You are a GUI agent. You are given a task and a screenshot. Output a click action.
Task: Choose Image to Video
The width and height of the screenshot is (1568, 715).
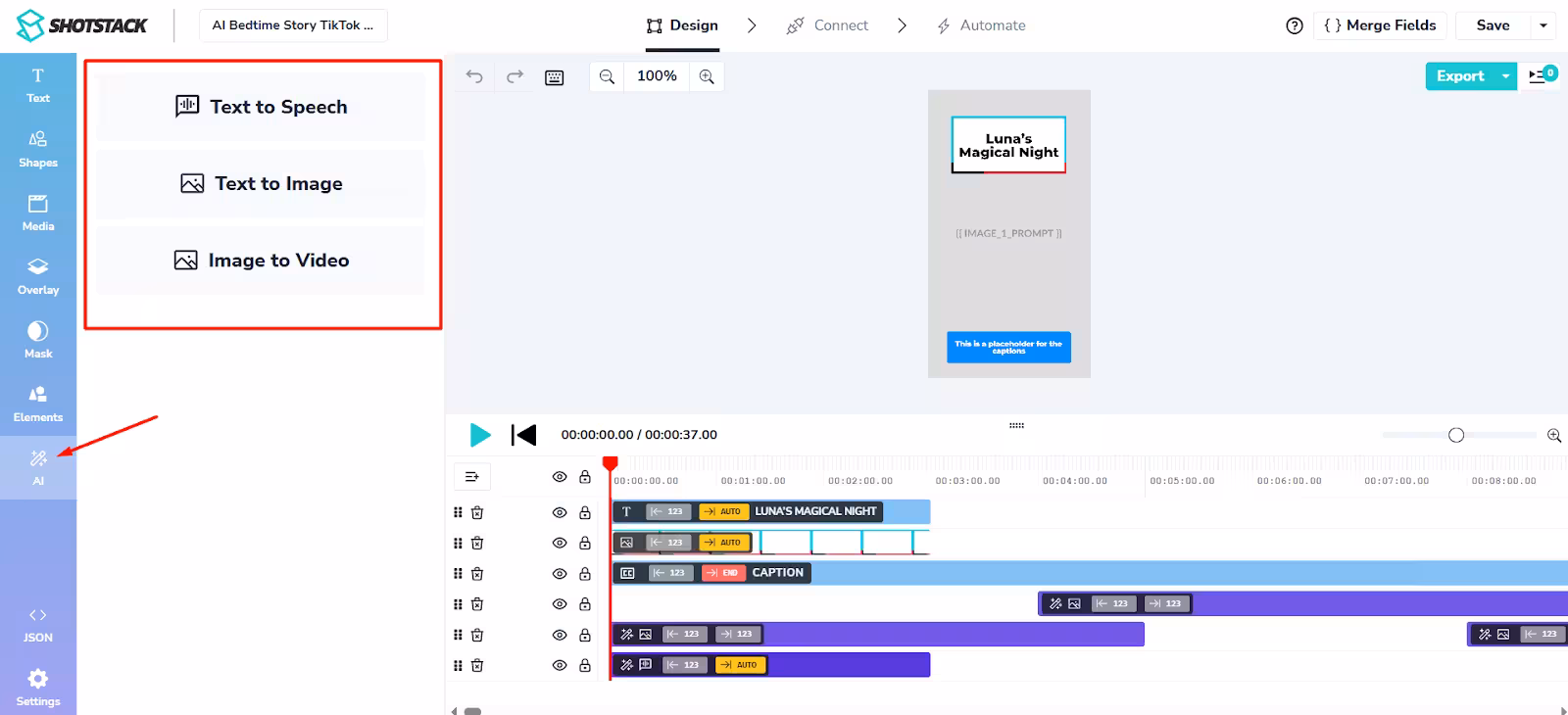tap(261, 261)
